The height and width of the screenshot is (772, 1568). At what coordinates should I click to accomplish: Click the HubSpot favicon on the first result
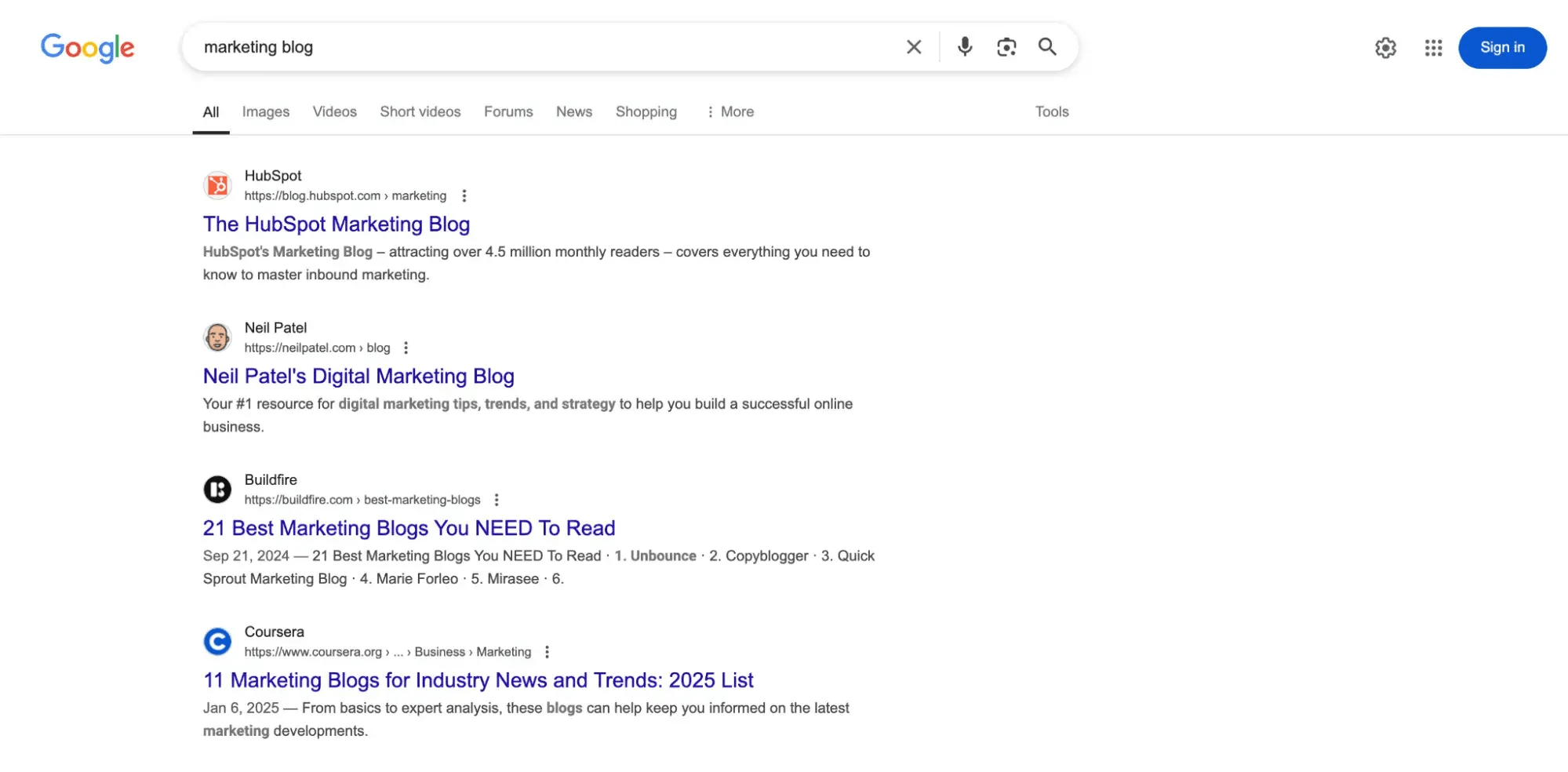pos(217,185)
